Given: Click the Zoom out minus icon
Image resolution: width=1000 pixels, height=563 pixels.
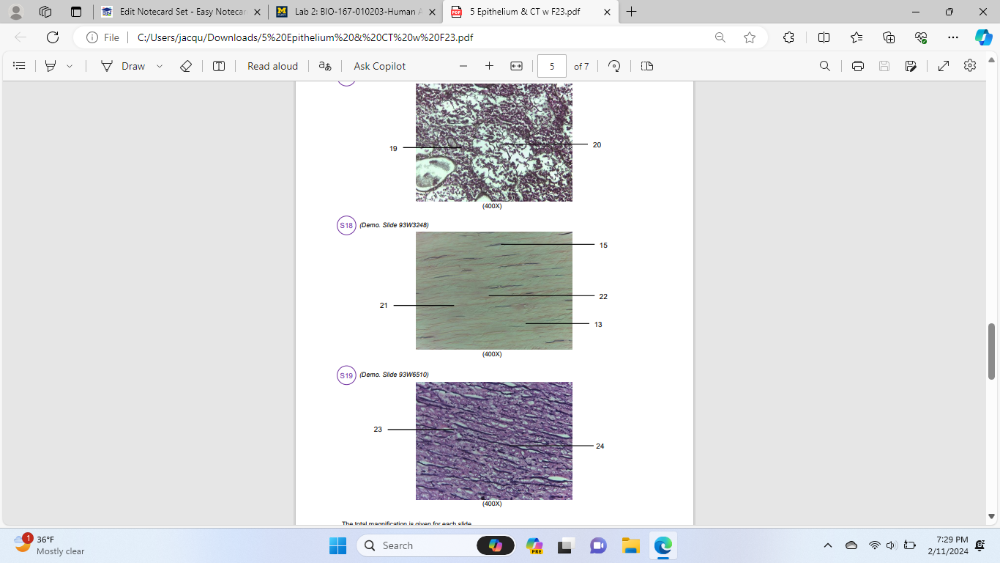Looking at the screenshot, I should 463,66.
